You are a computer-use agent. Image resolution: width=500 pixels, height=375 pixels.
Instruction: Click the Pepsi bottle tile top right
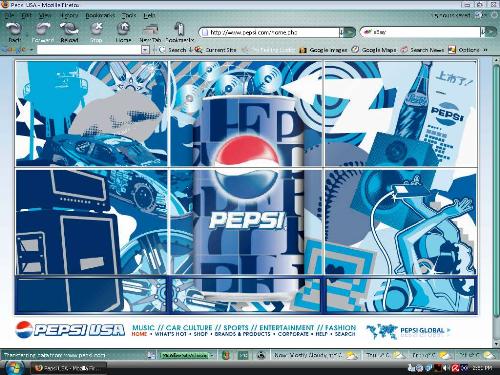[x=401, y=113]
